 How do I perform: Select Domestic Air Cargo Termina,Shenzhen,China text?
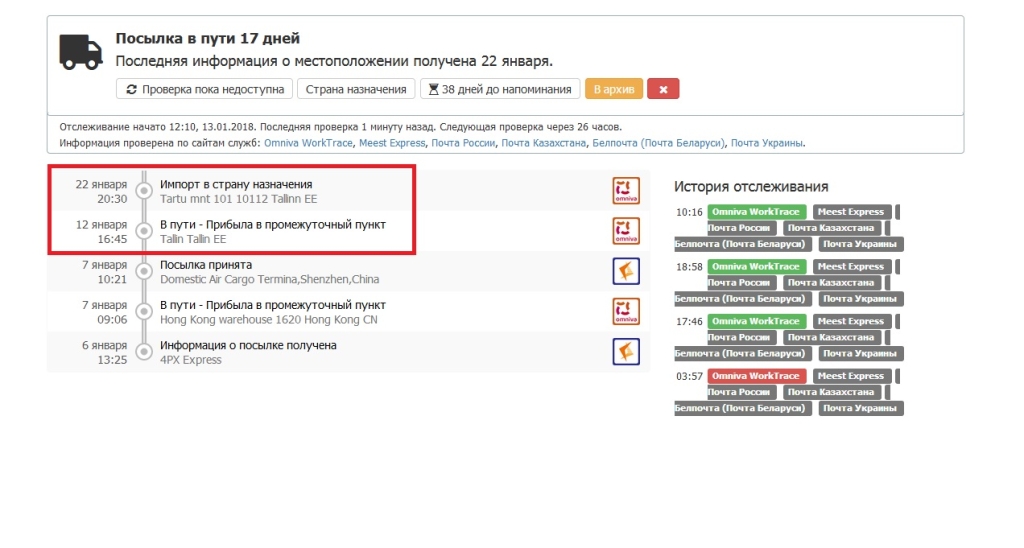point(269,279)
